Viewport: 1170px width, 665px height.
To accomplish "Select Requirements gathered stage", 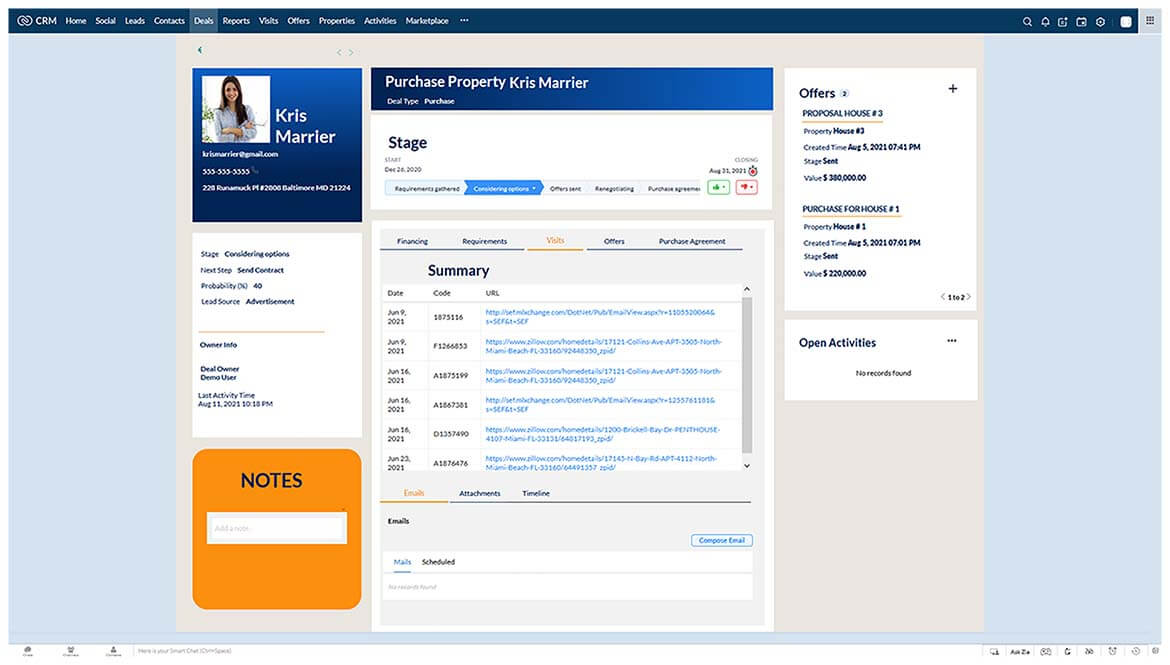I will pos(427,189).
